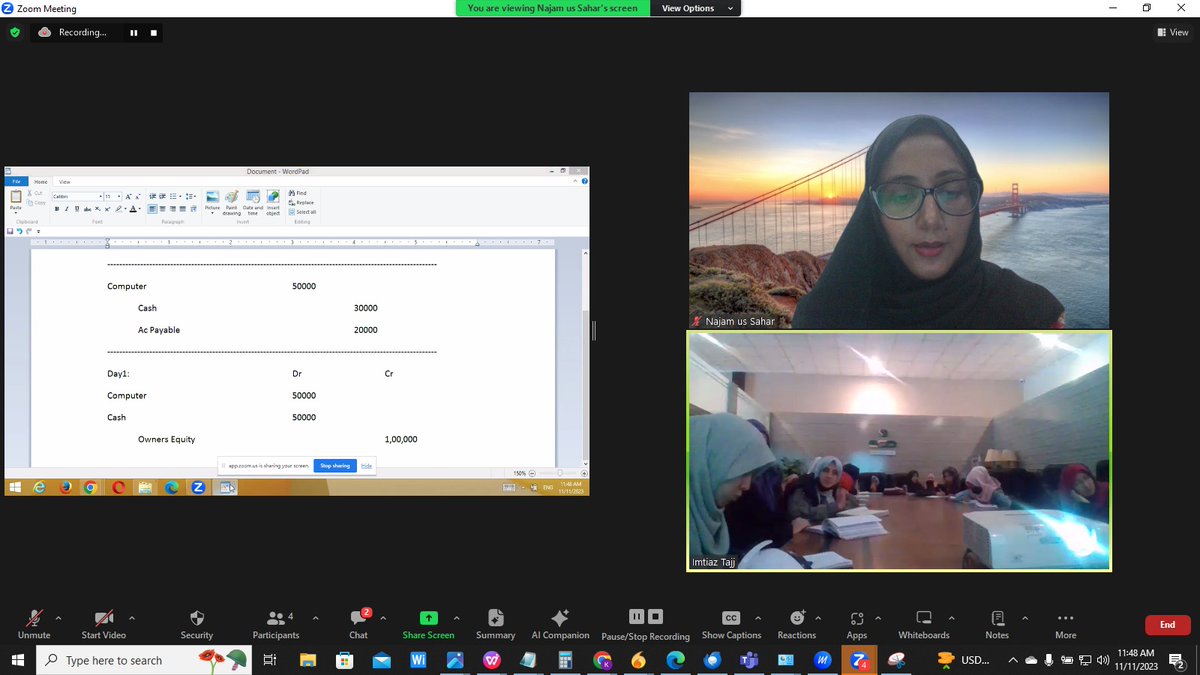Screen dimensions: 1200x675
Task: Click the green encryption shield icon
Action: click(x=15, y=32)
